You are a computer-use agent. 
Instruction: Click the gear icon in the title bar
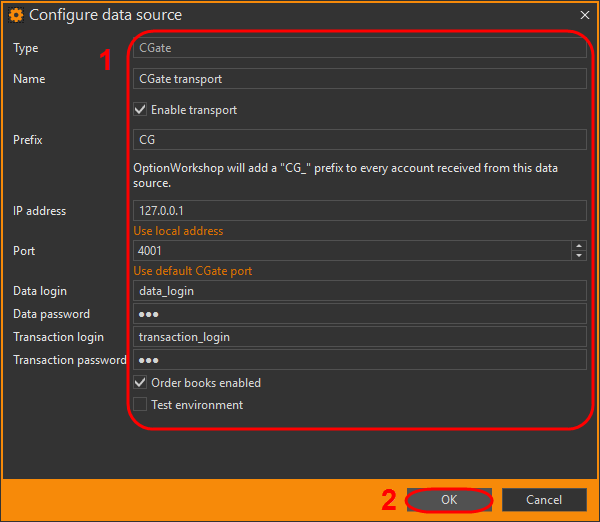coord(16,16)
